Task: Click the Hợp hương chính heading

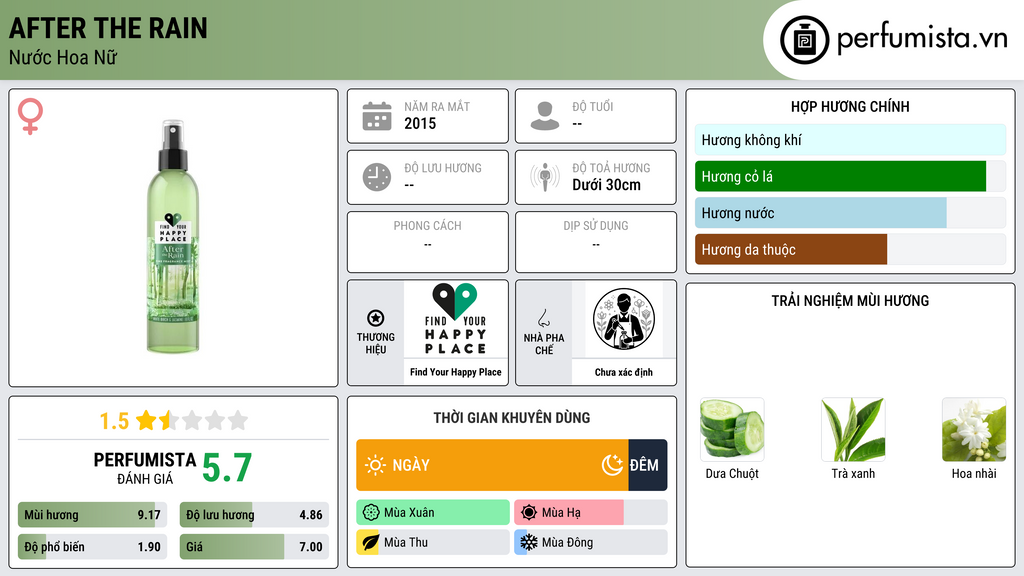Action: coord(850,106)
